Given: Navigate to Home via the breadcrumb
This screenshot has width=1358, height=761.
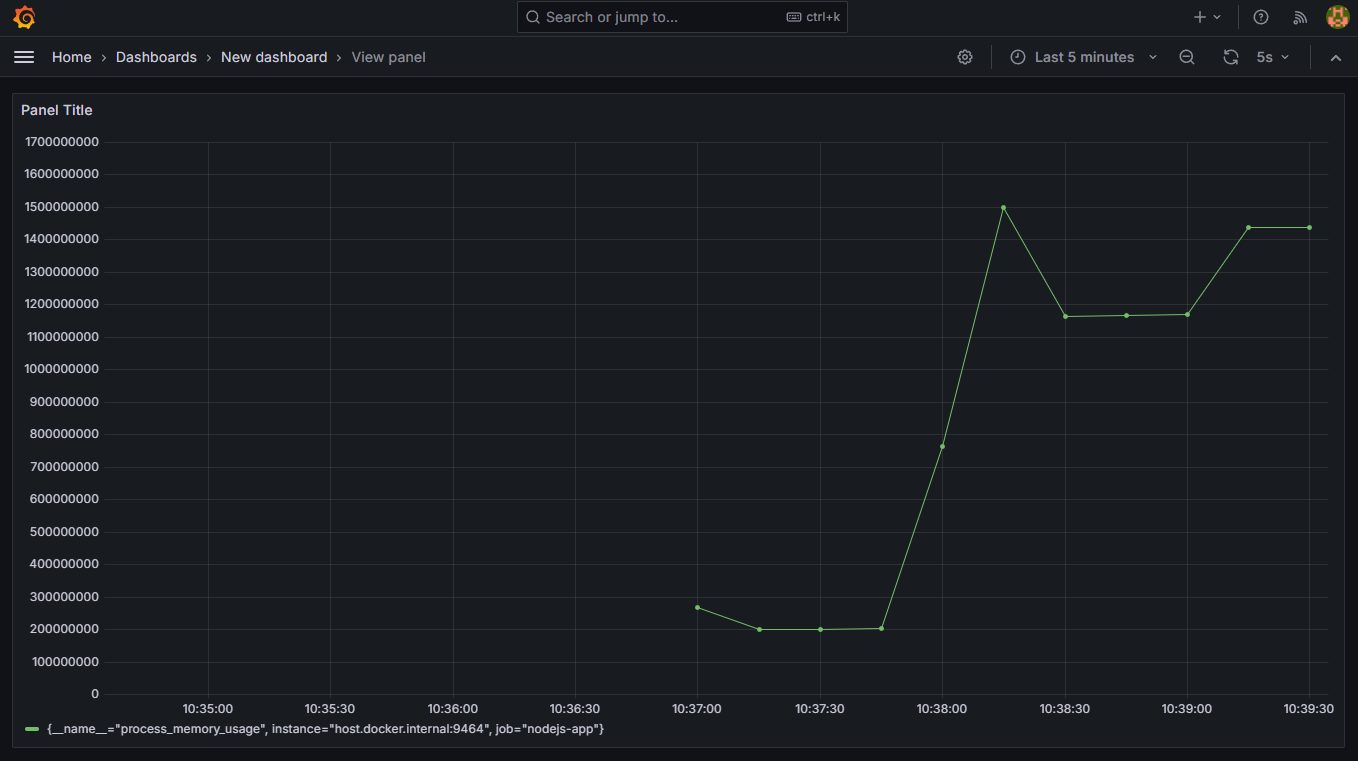Looking at the screenshot, I should pyautogui.click(x=71, y=57).
